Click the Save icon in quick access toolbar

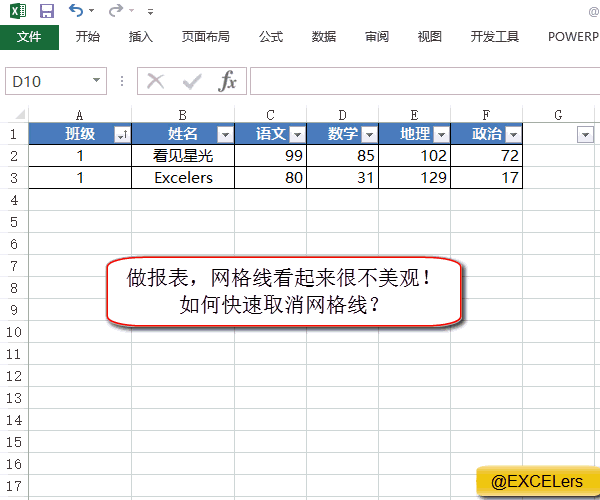(47, 11)
